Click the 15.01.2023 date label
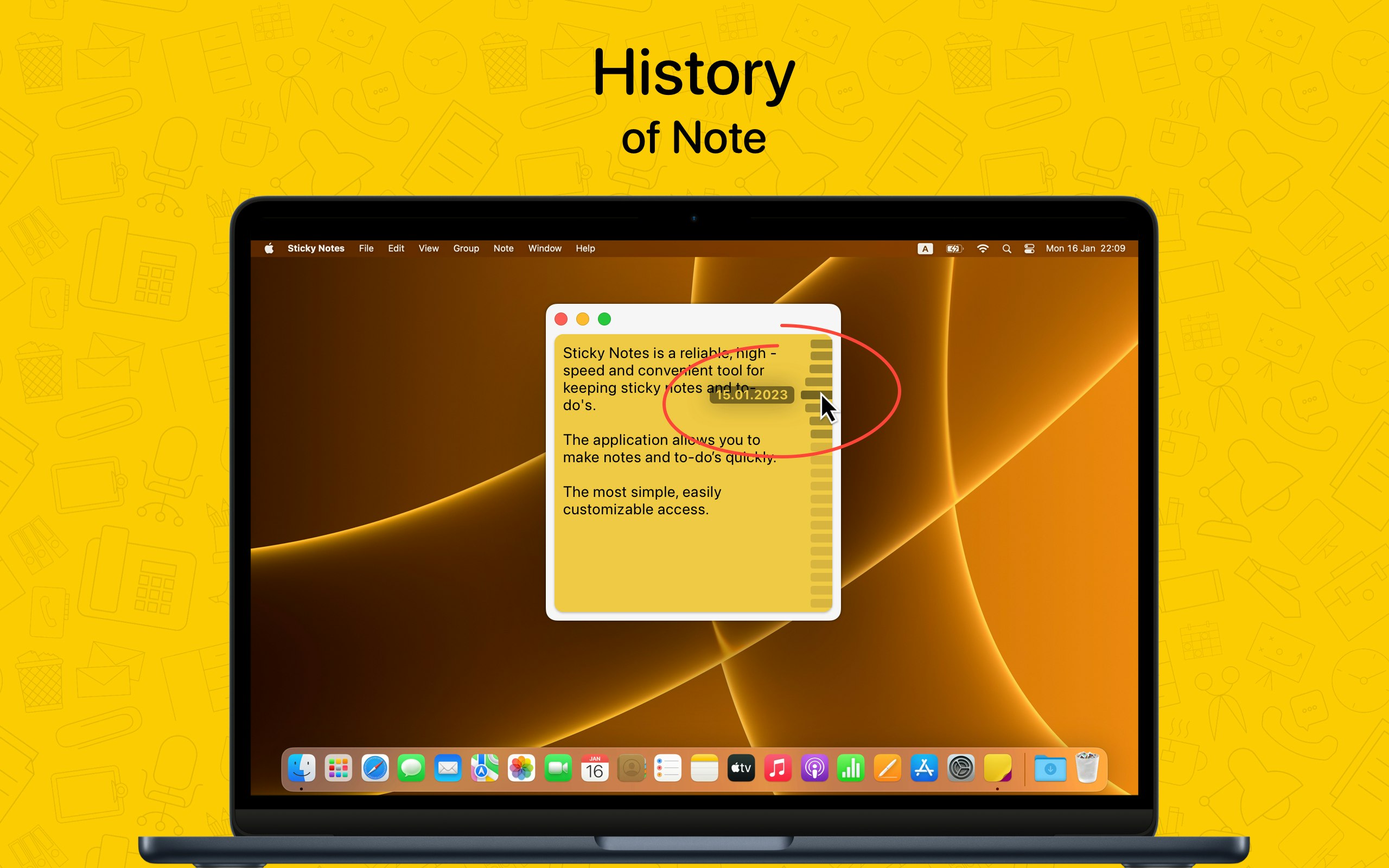Screen dimensions: 1389x868 (752, 395)
